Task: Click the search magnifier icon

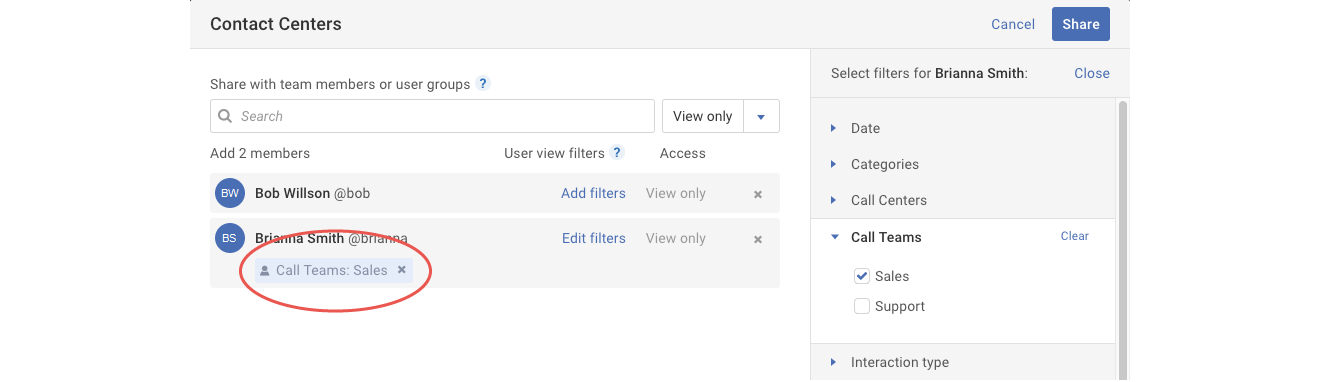Action: [225, 116]
